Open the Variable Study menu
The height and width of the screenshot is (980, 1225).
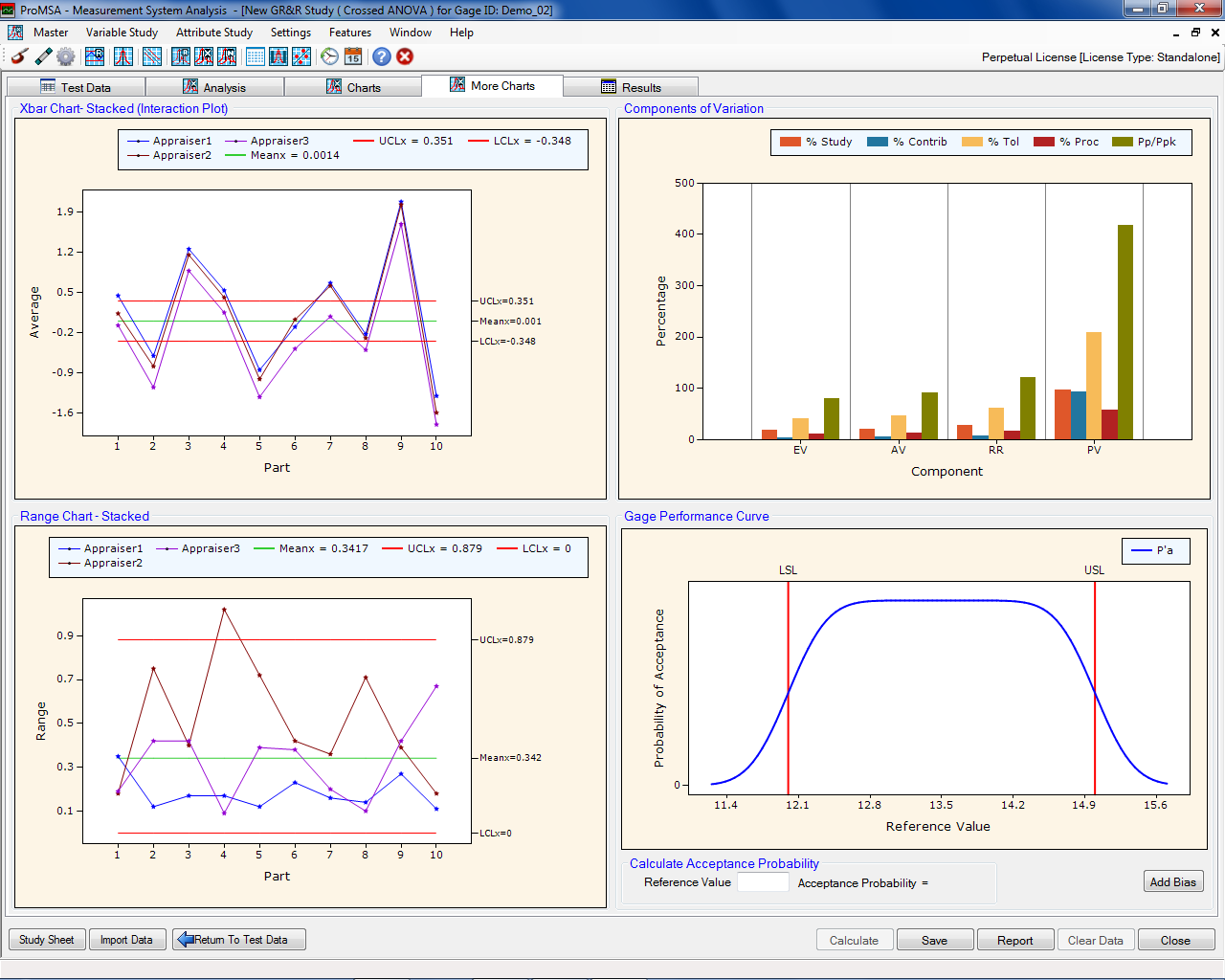(x=122, y=33)
